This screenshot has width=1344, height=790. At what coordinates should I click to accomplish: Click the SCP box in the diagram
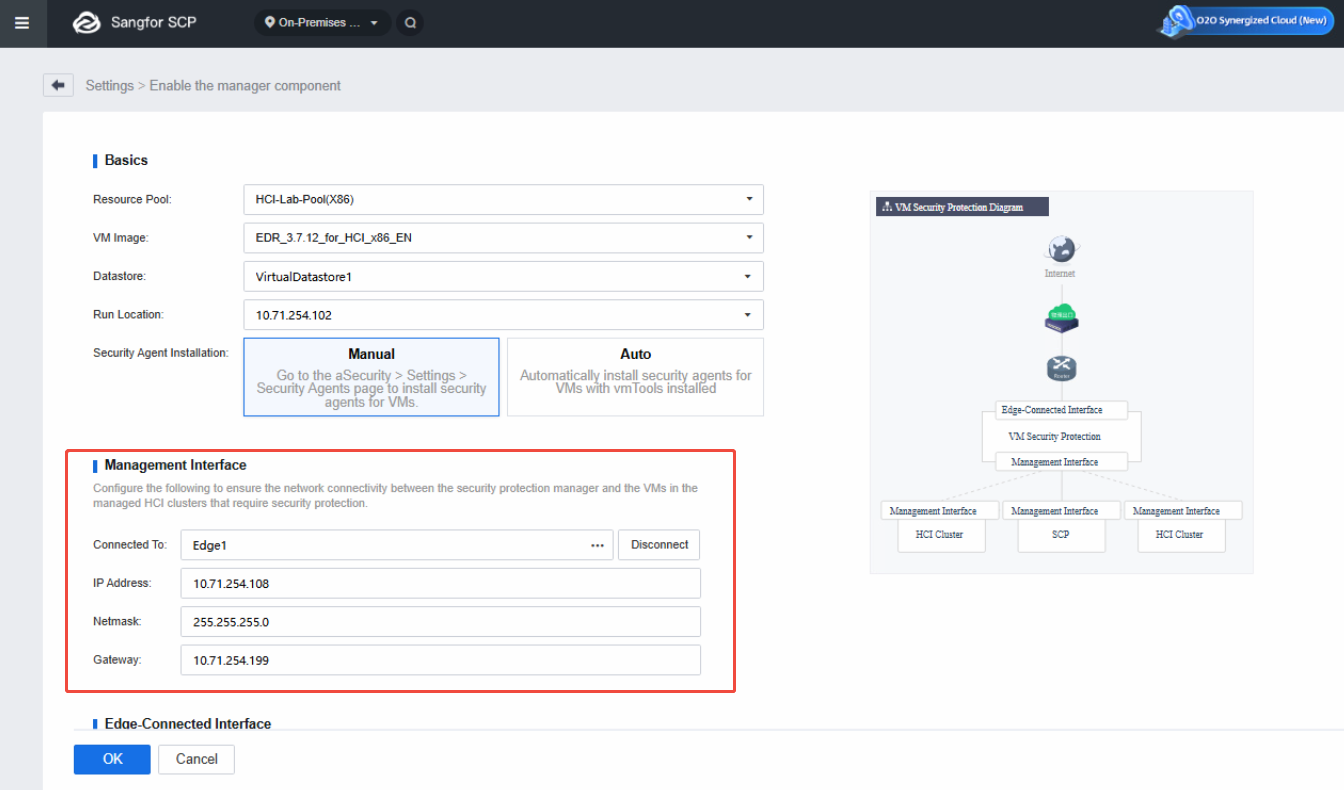pos(1061,535)
